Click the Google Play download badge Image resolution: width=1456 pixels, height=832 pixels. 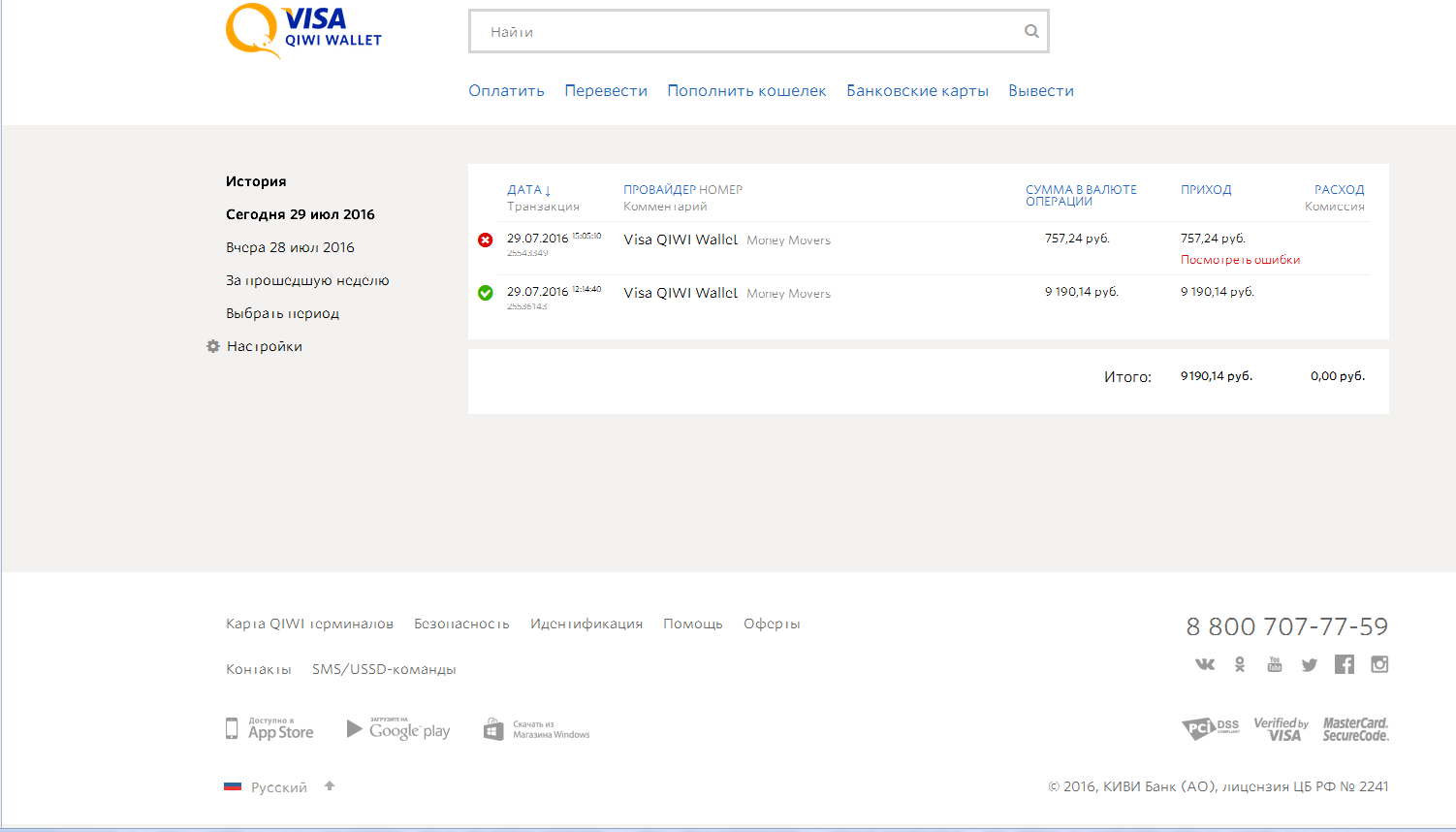pos(398,729)
